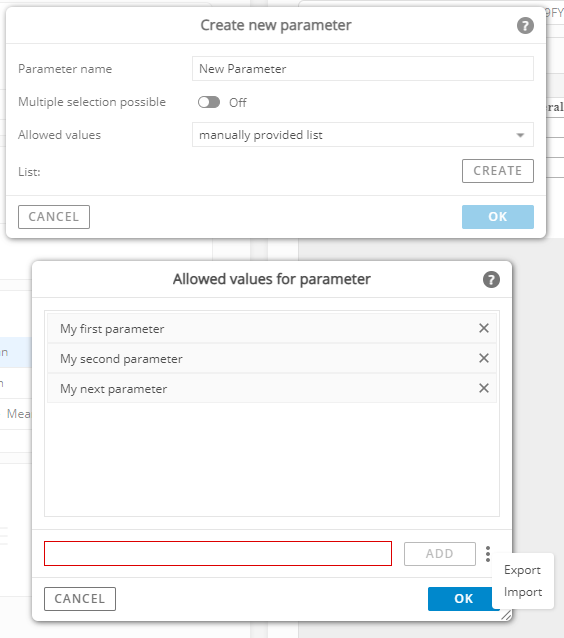Cancel the Allowed values dialog
564x638 pixels.
click(x=80, y=599)
